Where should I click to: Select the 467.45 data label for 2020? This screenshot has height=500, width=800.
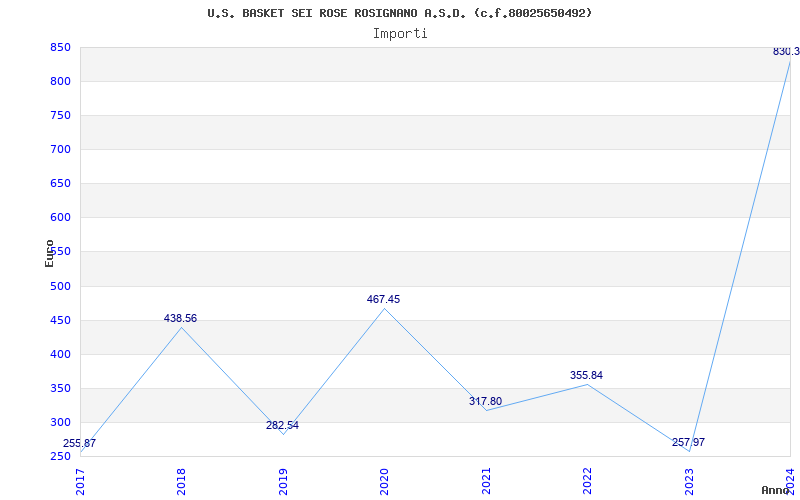click(383, 299)
